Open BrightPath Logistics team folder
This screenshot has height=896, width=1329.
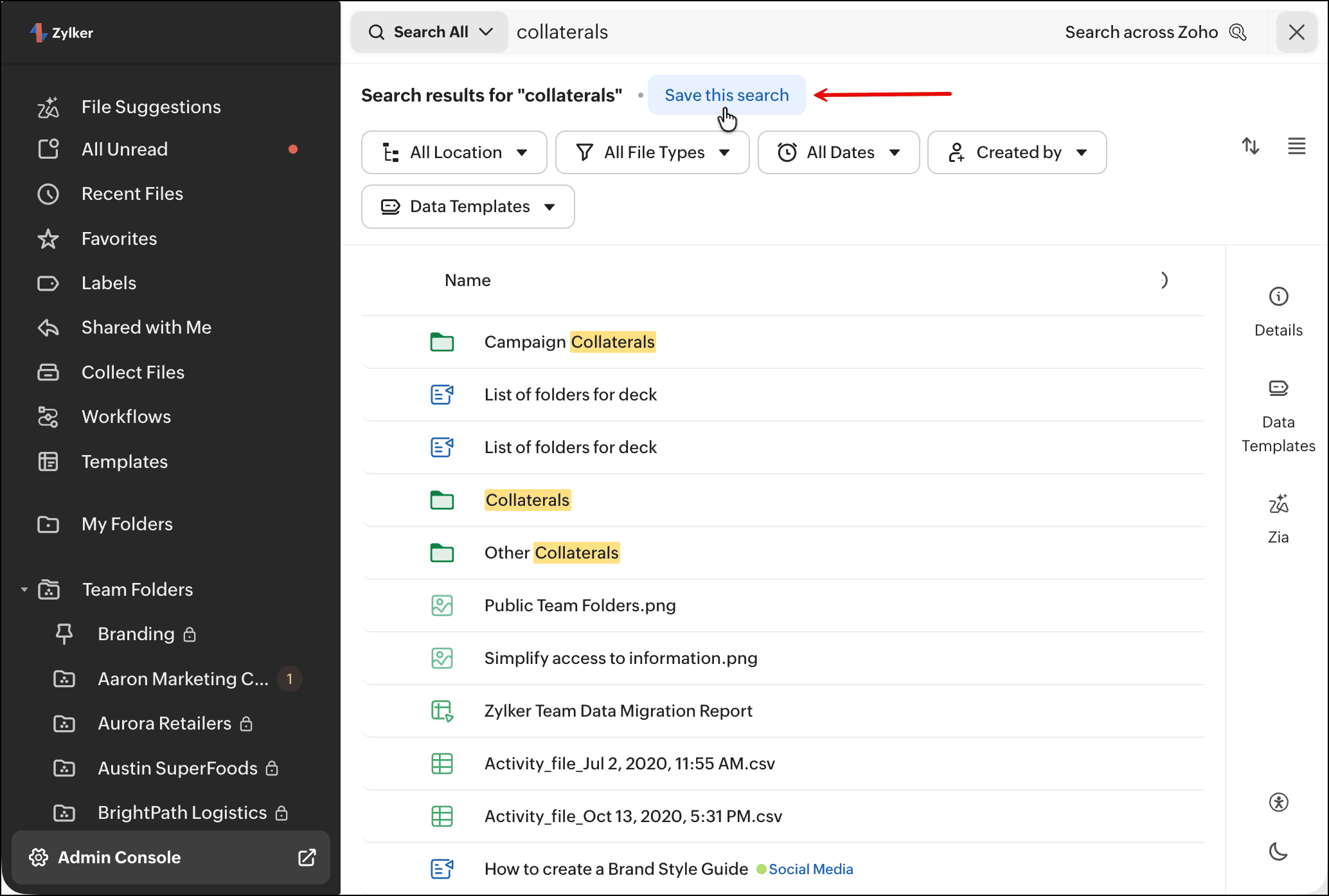coord(182,812)
